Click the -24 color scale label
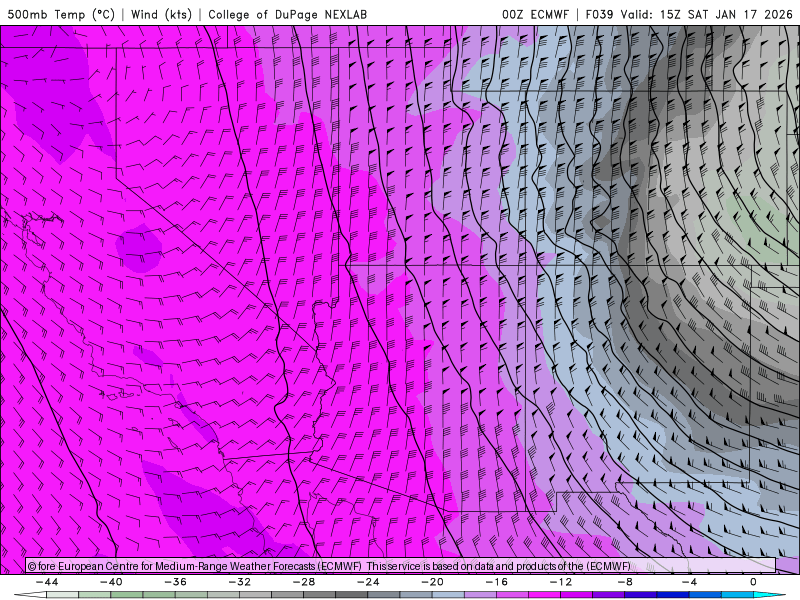The image size is (800, 600). click(368, 582)
